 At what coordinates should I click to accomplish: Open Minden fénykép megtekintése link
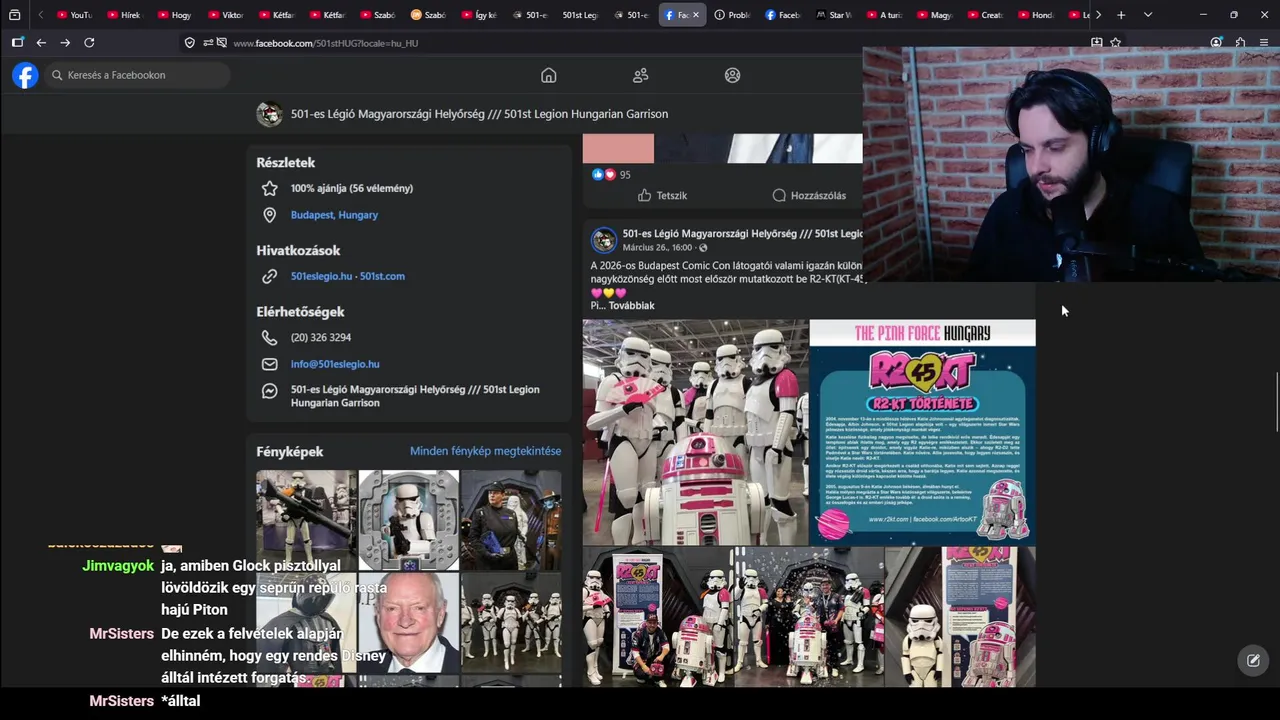[485, 451]
